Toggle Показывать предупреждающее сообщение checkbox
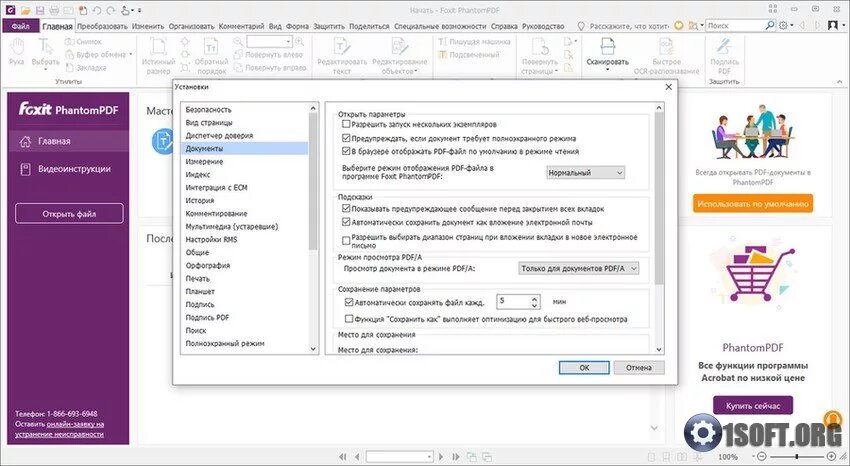This screenshot has height=466, width=850. (x=346, y=208)
